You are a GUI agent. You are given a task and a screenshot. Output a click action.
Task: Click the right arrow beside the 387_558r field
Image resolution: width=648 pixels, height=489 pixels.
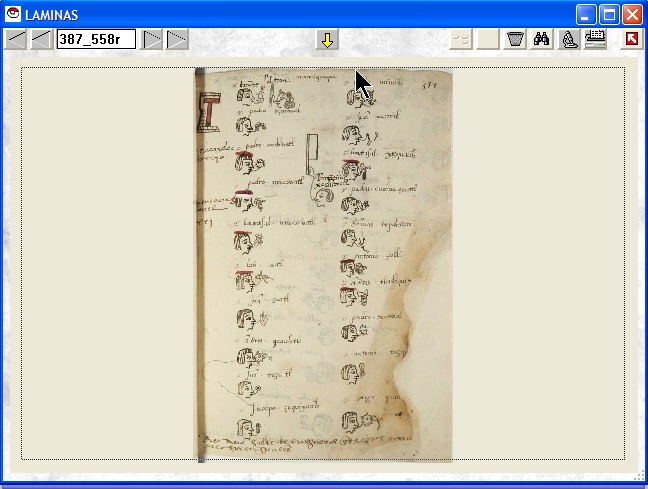152,40
